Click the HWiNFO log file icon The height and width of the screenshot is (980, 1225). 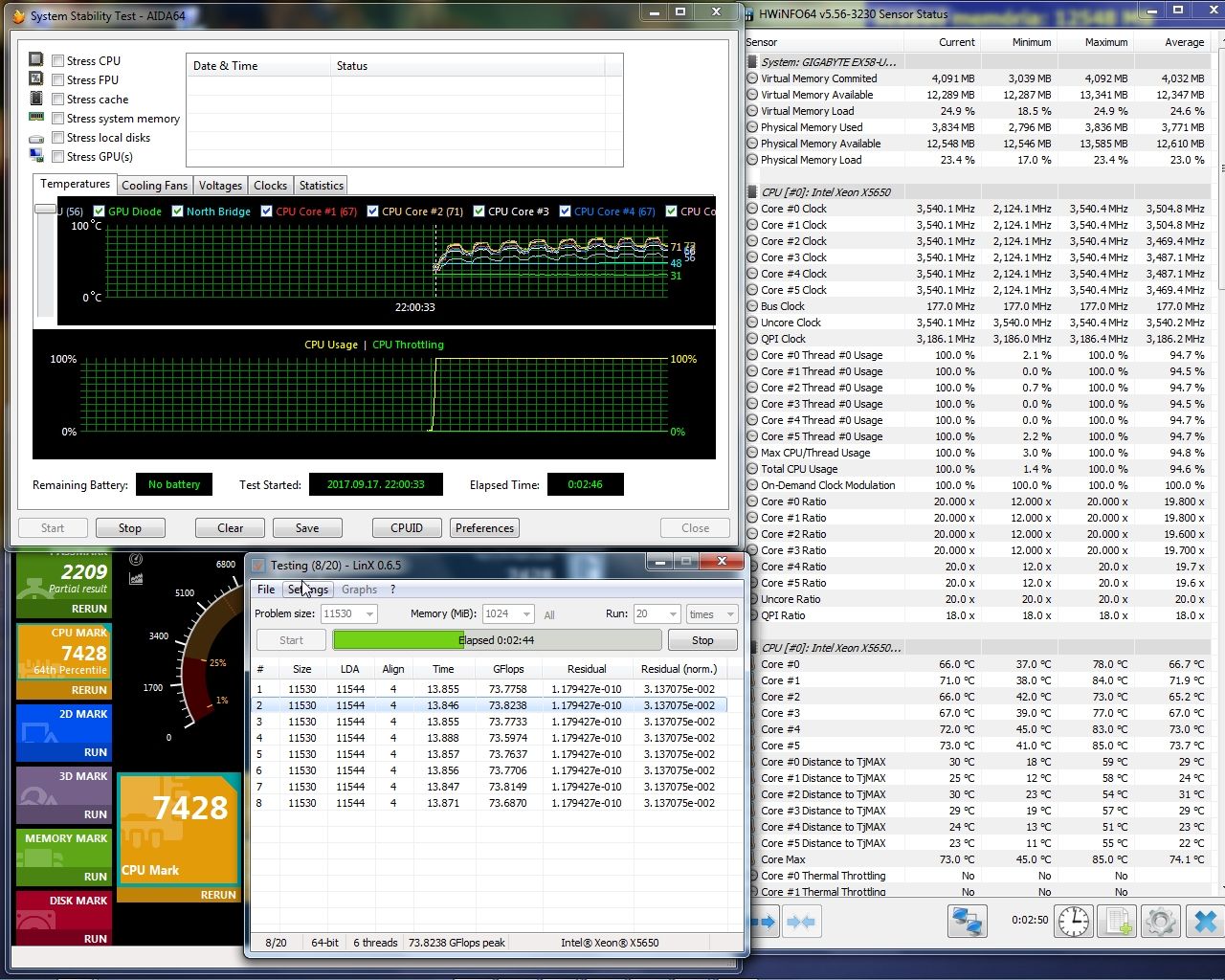point(1116,921)
